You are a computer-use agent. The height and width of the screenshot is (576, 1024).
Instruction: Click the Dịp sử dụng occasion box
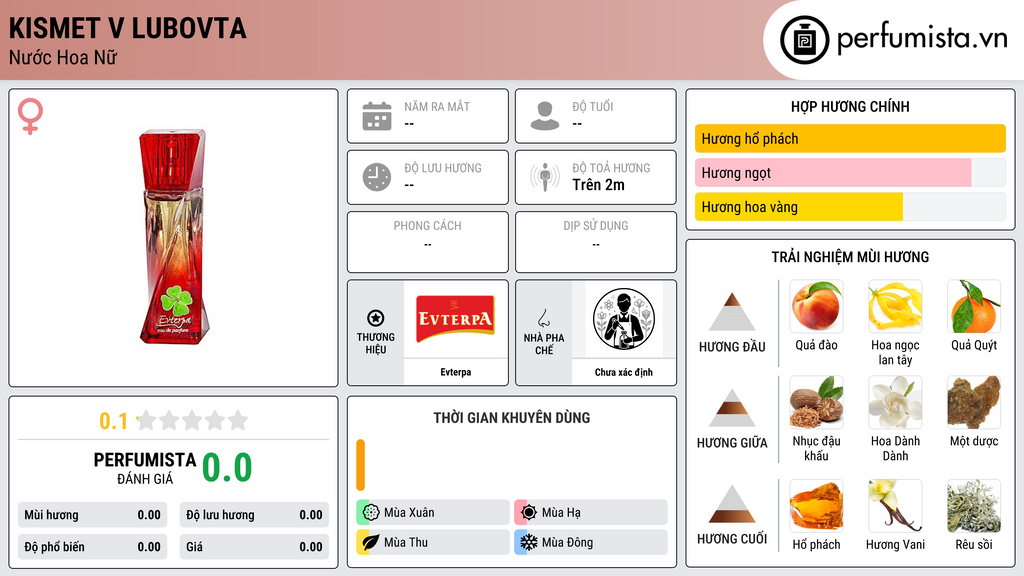coord(596,242)
